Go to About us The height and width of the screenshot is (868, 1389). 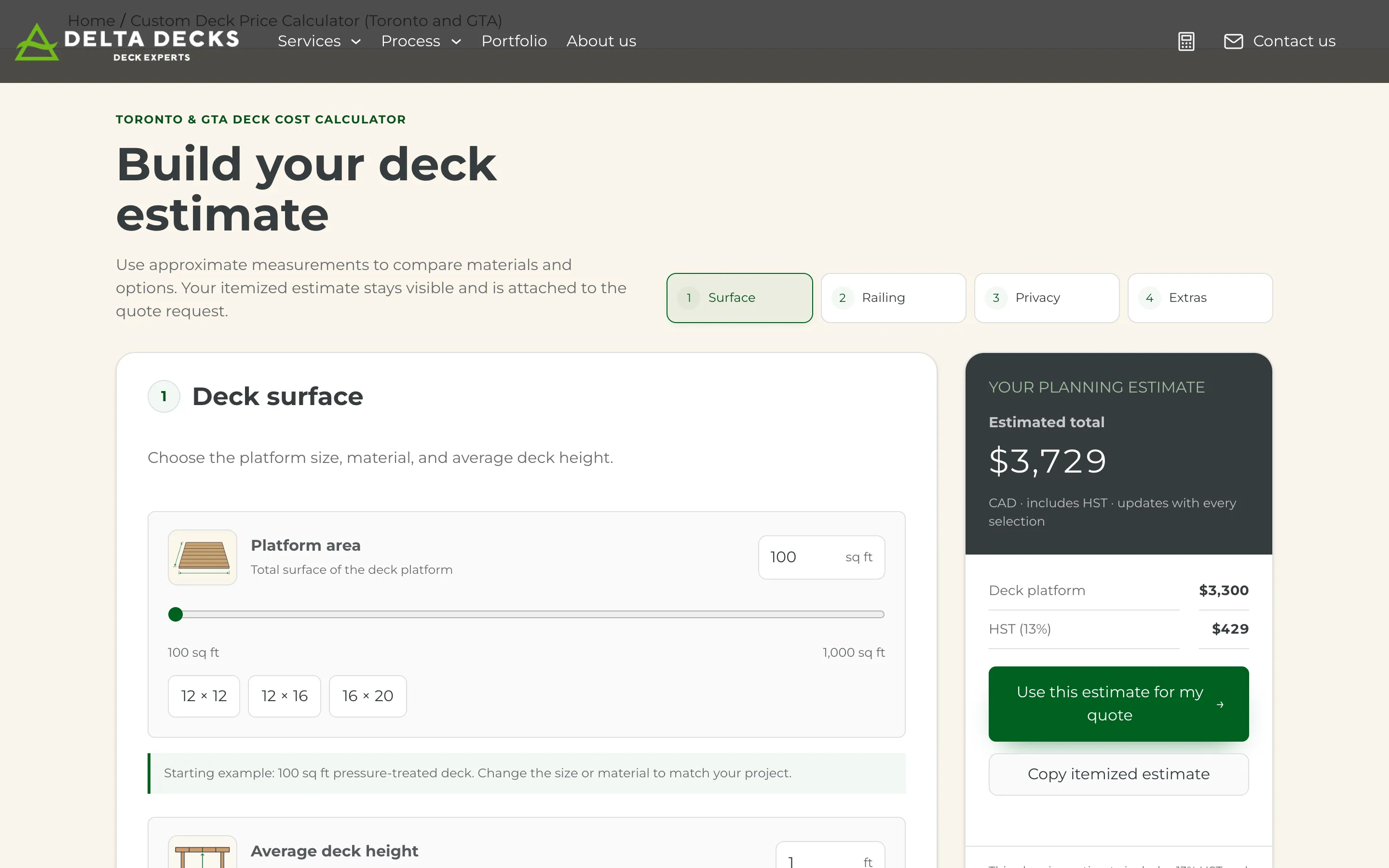point(601,41)
